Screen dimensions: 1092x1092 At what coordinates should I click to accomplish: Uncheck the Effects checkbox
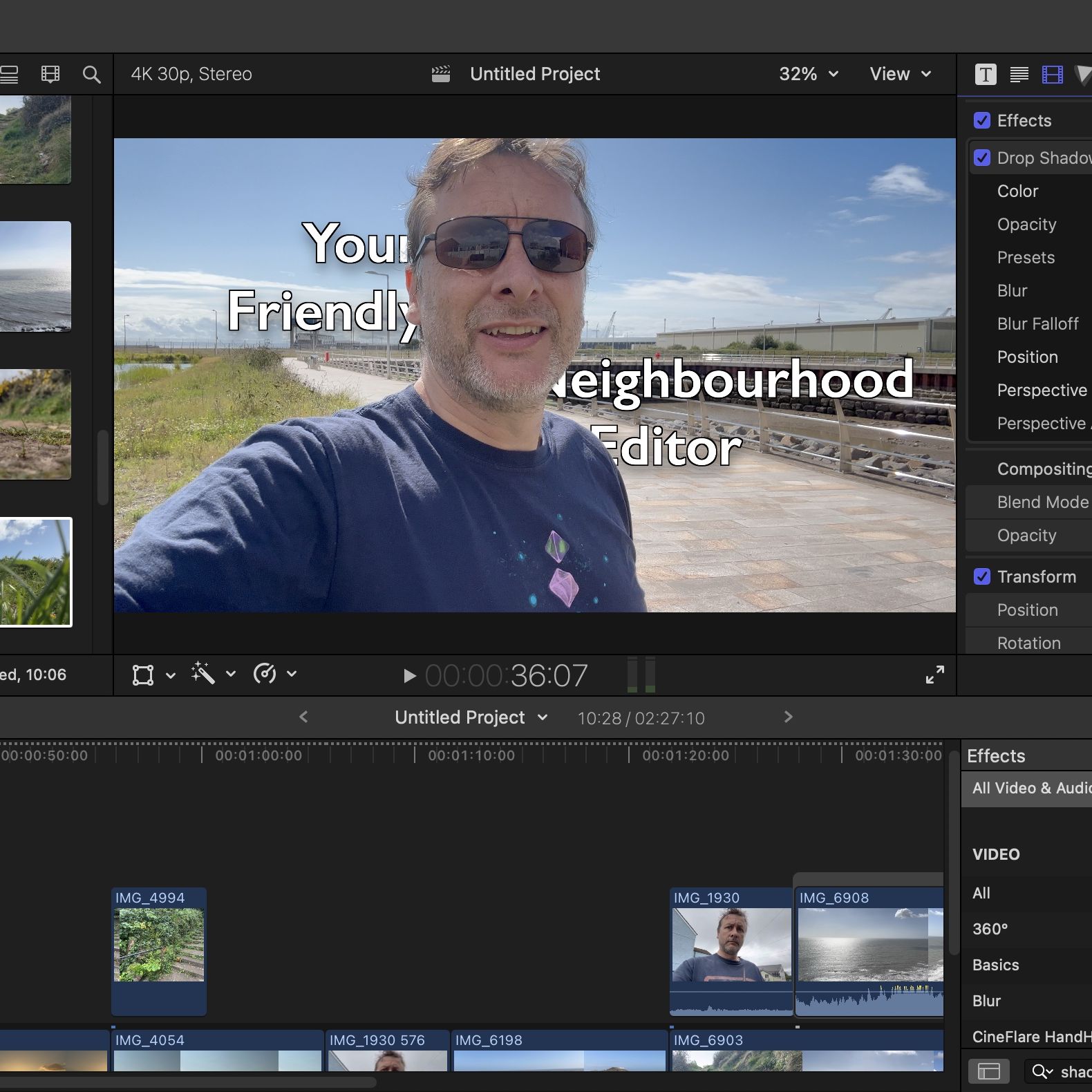(981, 120)
